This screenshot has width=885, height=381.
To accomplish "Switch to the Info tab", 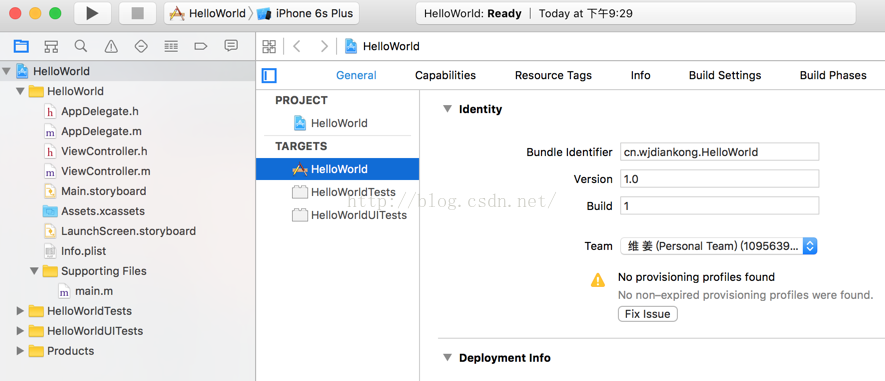I will point(641,76).
